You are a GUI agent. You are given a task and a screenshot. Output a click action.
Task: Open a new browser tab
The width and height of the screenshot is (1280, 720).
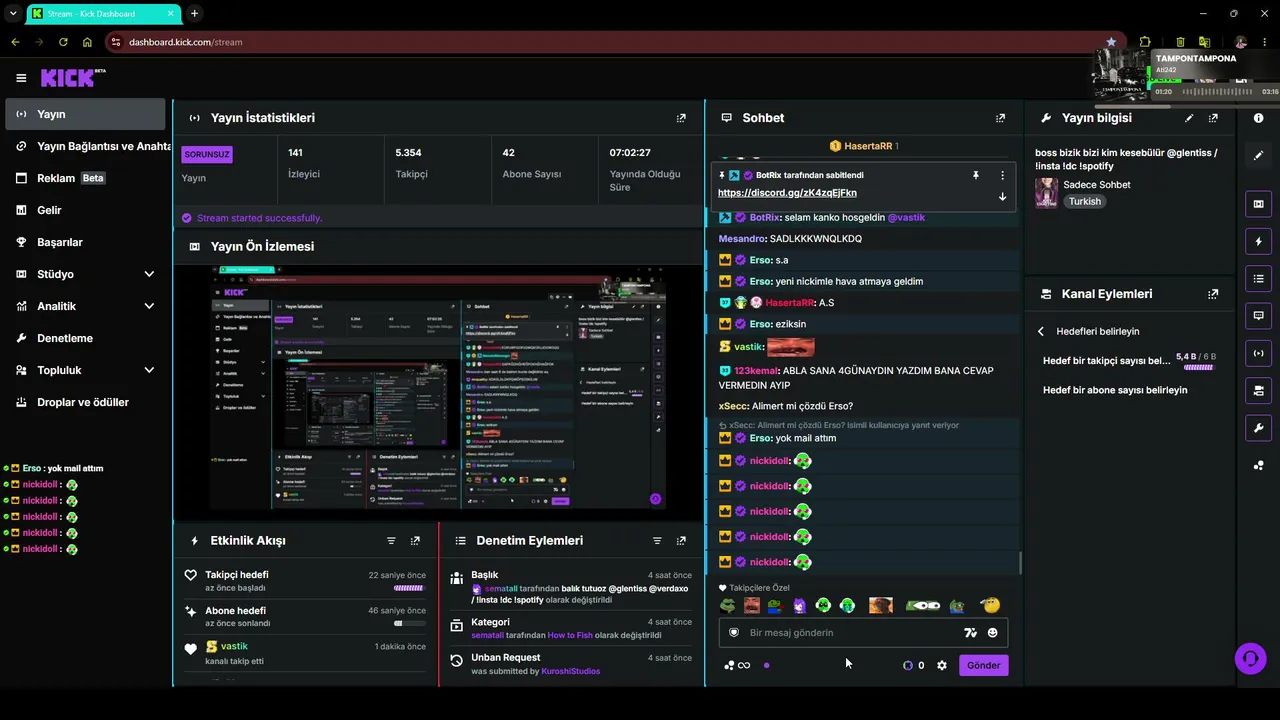click(x=194, y=14)
